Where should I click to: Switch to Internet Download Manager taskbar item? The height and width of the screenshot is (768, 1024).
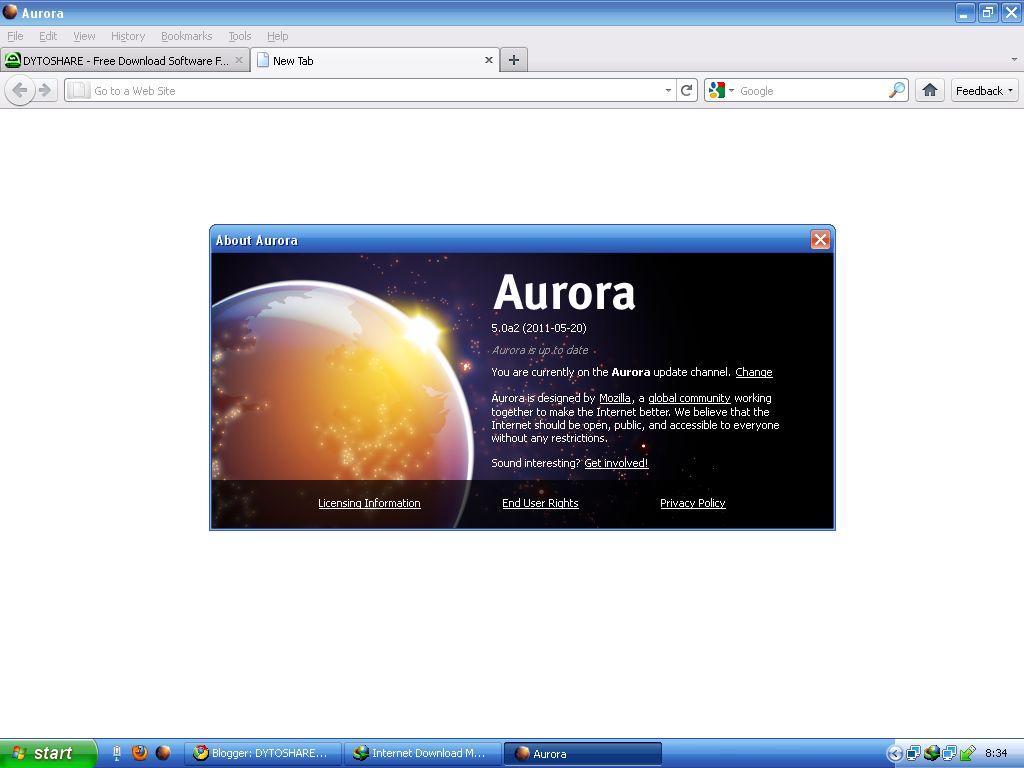(x=424, y=753)
